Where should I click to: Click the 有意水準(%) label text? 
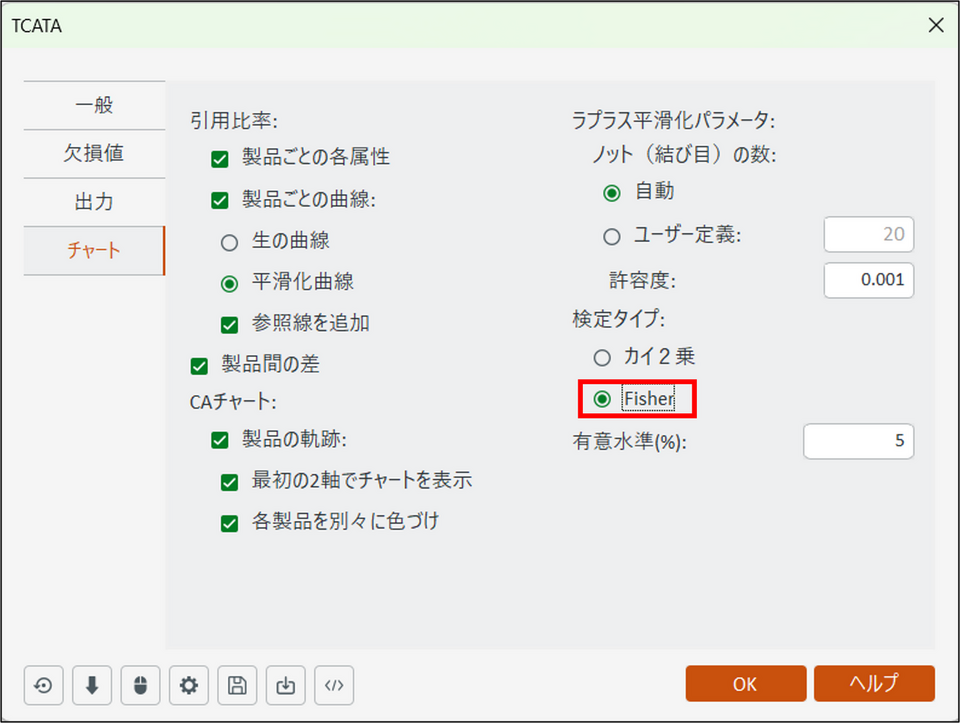pos(629,441)
